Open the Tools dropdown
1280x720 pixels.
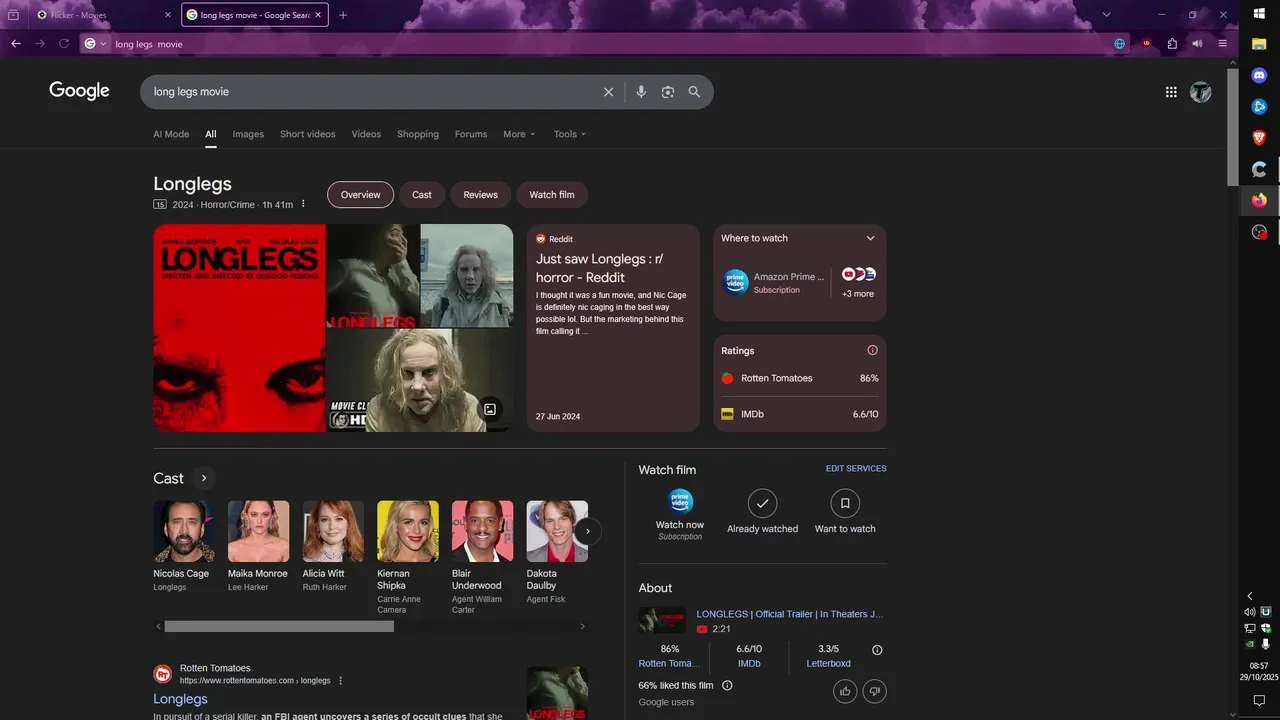tap(570, 134)
